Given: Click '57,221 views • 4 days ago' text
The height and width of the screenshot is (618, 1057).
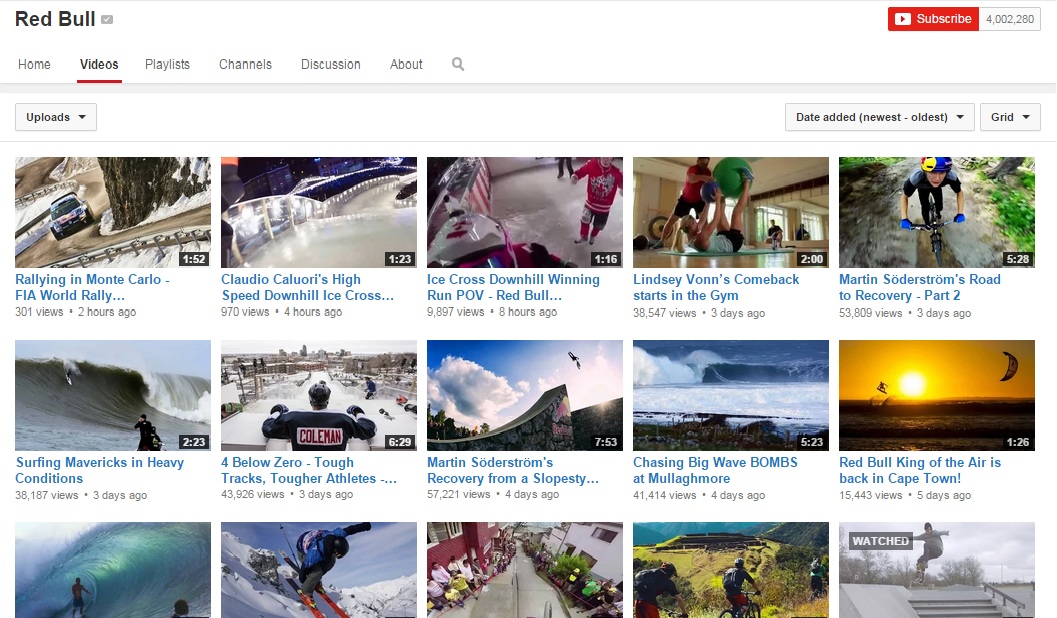Looking at the screenshot, I should 493,495.
